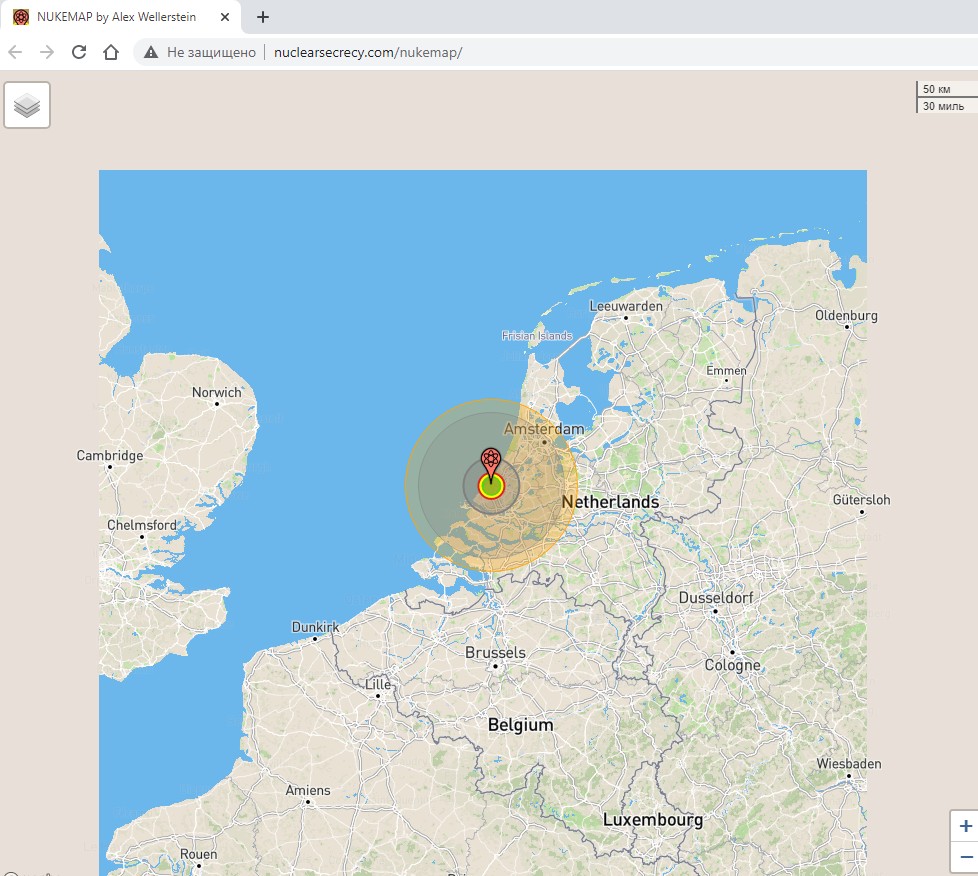Image resolution: width=978 pixels, height=876 pixels.
Task: Click the NUKEMAP tab favicon
Action: pyautogui.click(x=21, y=17)
